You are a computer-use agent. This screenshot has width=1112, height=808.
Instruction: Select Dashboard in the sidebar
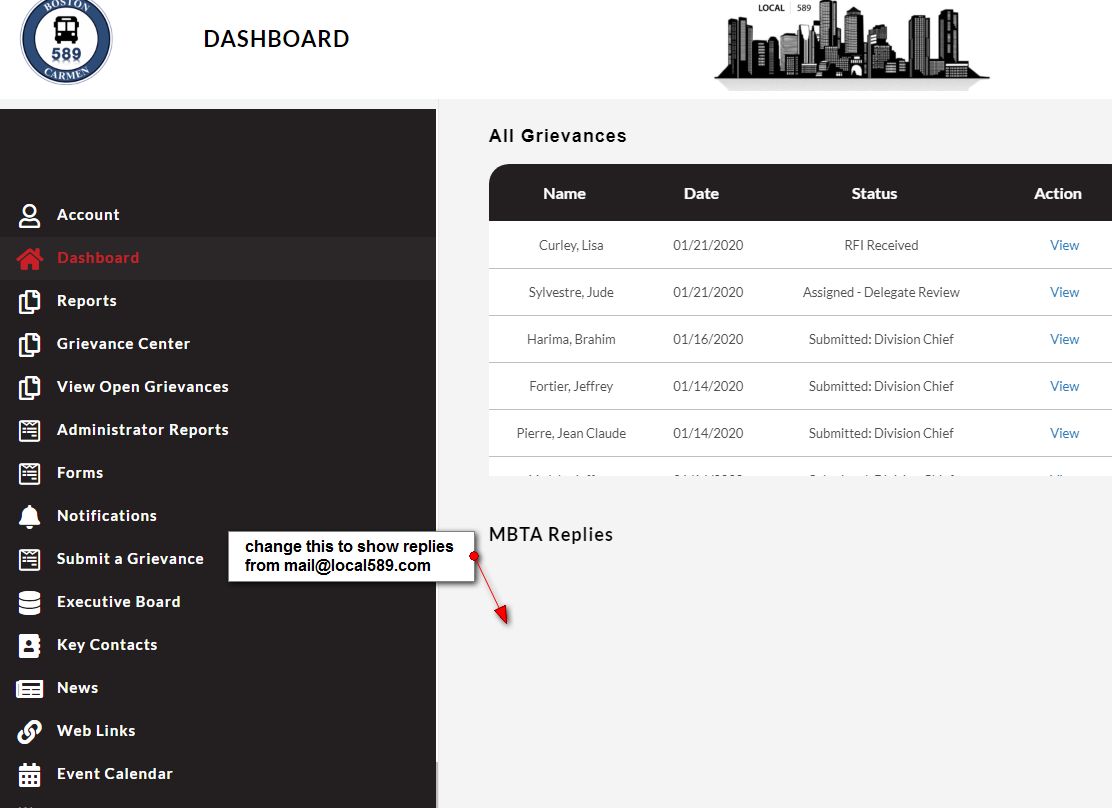tap(98, 258)
